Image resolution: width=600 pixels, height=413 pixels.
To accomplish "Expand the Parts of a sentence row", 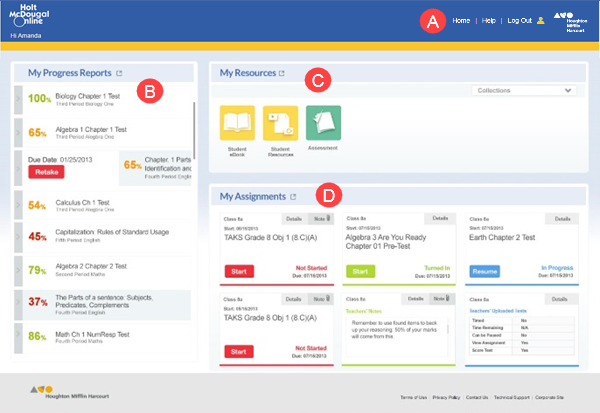I will pyautogui.click(x=18, y=305).
